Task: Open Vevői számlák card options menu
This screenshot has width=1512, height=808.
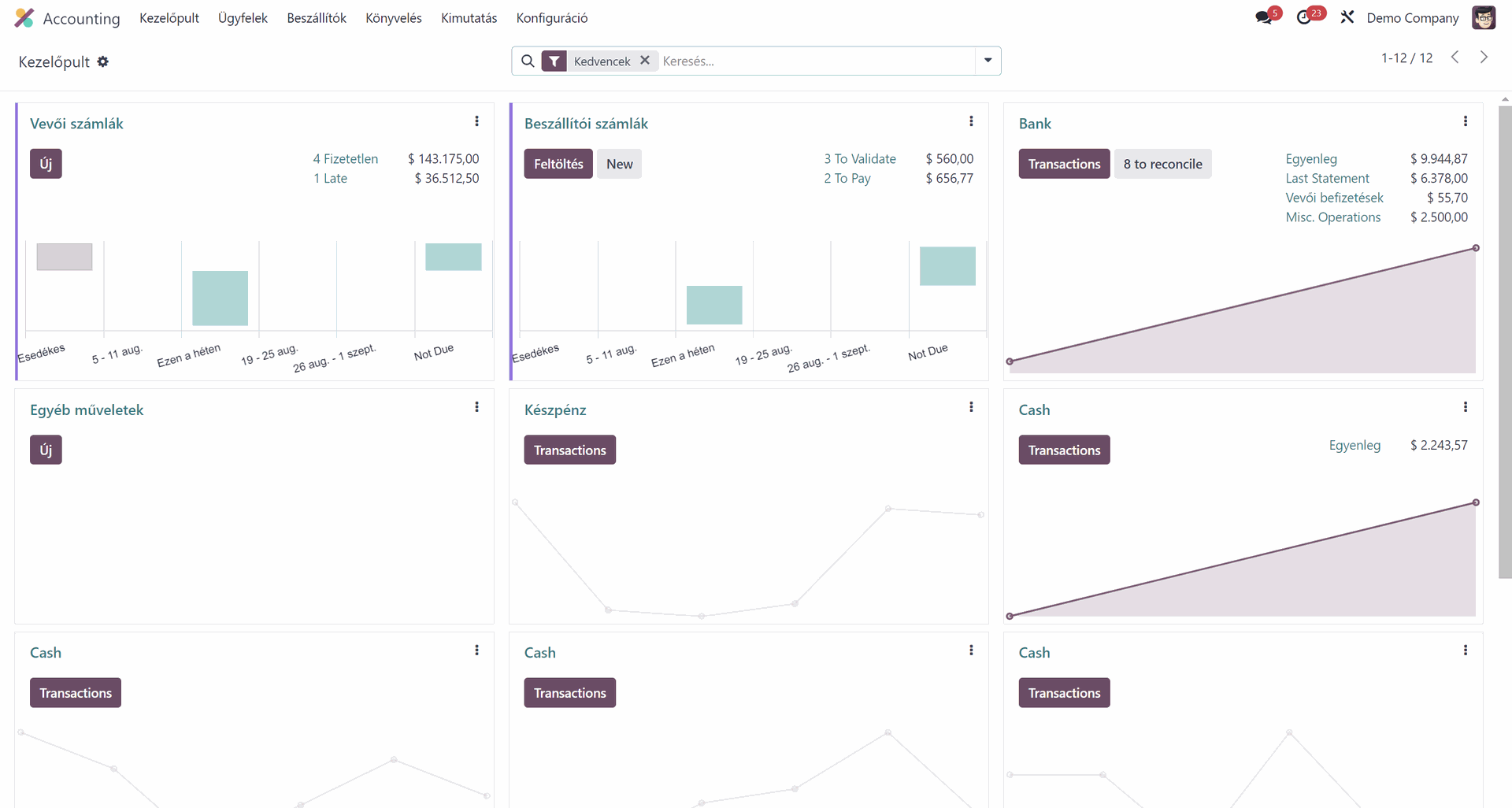Action: point(476,121)
